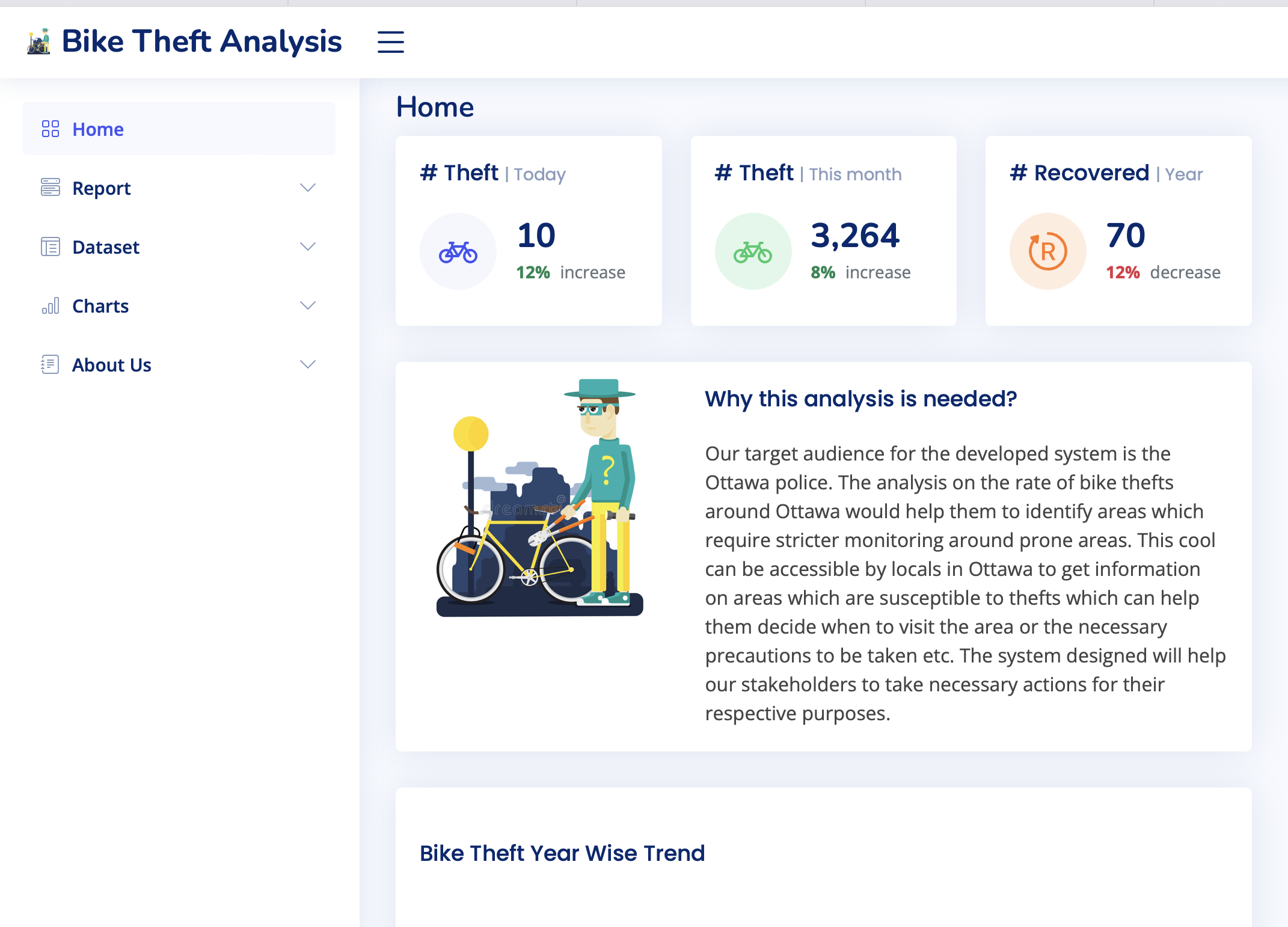Expand the Report menu chevron
1288x927 pixels.
(x=308, y=188)
